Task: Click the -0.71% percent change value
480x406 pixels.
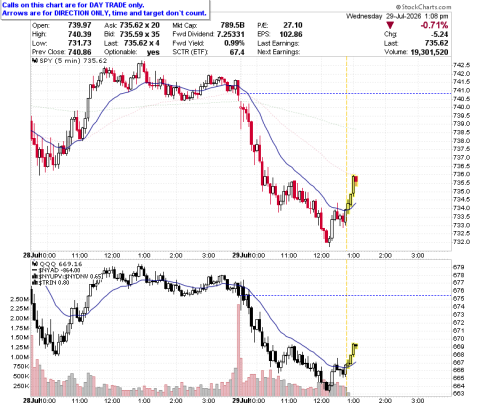Action: coord(435,25)
